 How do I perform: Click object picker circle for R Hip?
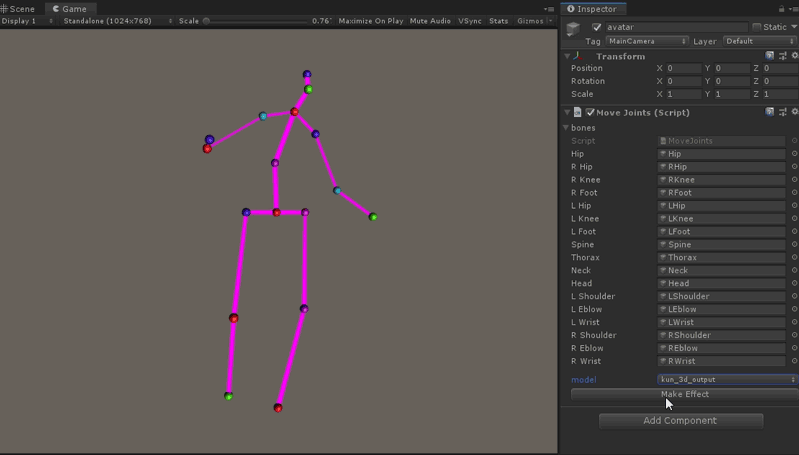tap(794, 166)
